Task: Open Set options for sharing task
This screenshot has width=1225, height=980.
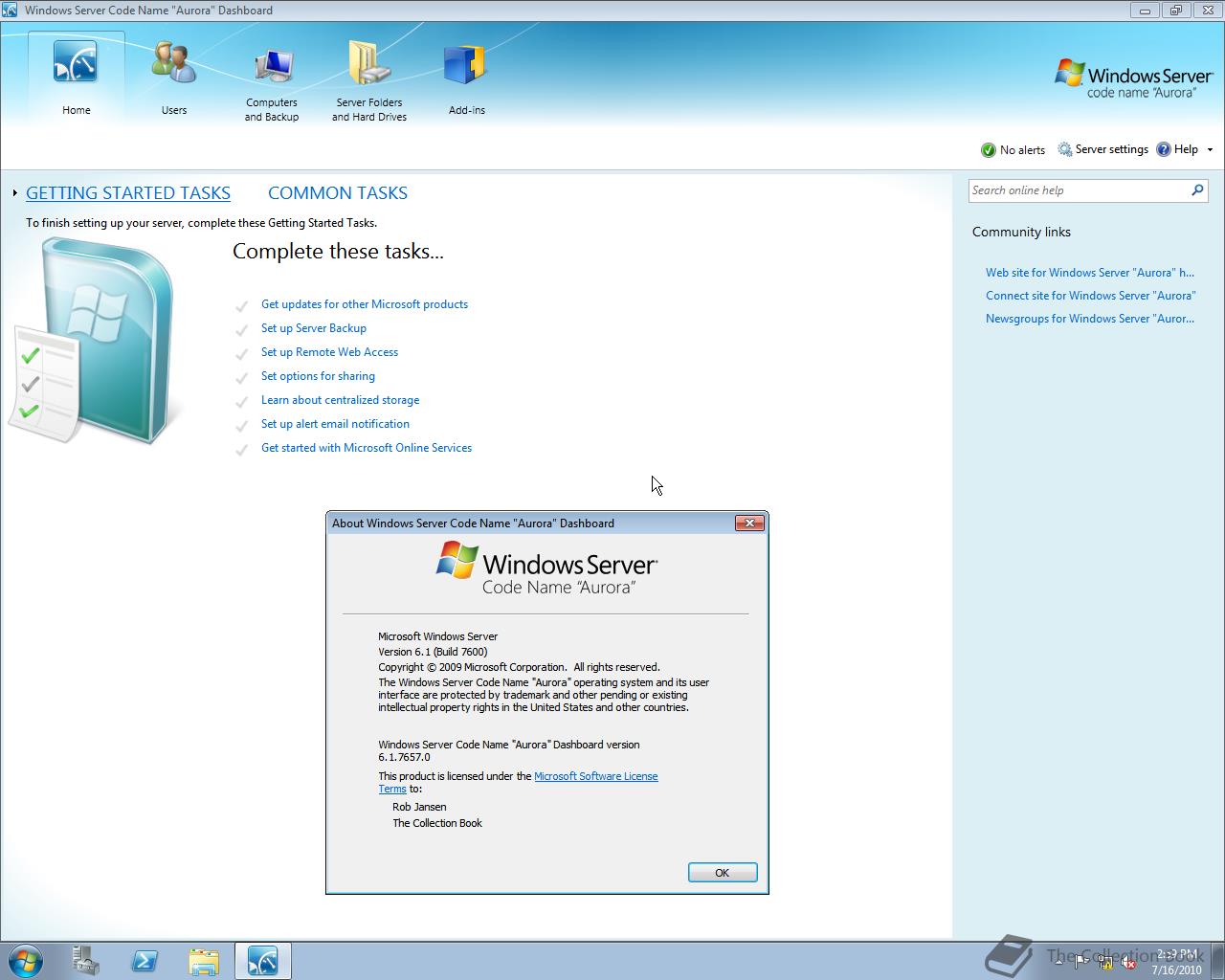Action: pos(318,376)
